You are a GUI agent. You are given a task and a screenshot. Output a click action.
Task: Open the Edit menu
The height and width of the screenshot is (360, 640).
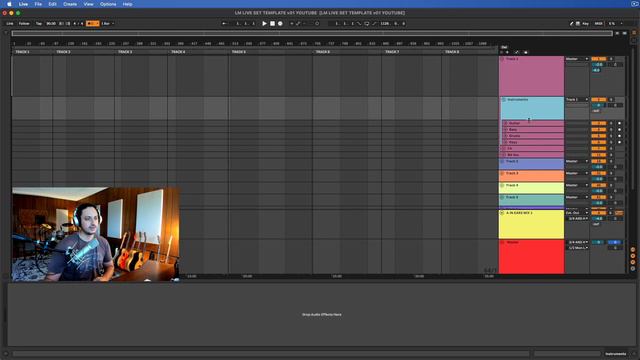(x=52, y=4)
